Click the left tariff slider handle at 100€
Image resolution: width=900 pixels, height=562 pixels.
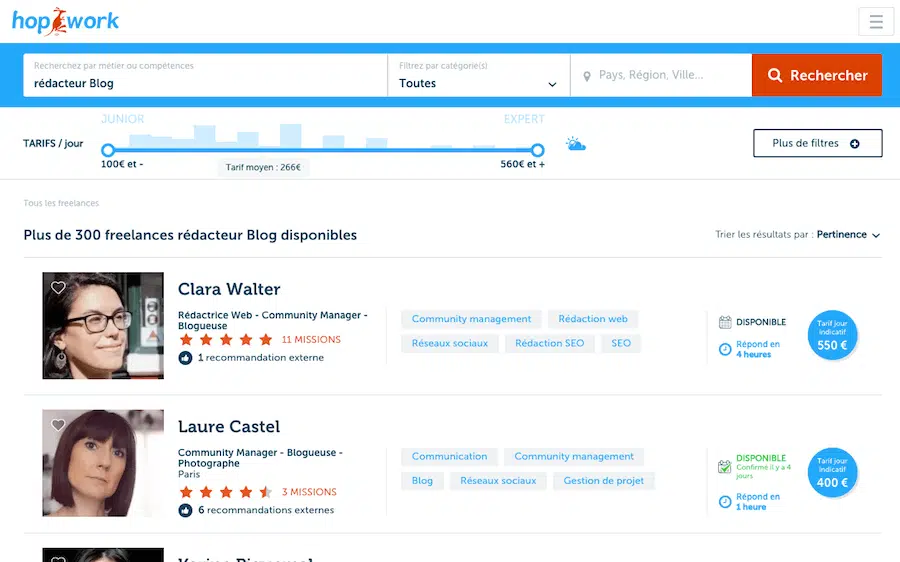tap(108, 150)
